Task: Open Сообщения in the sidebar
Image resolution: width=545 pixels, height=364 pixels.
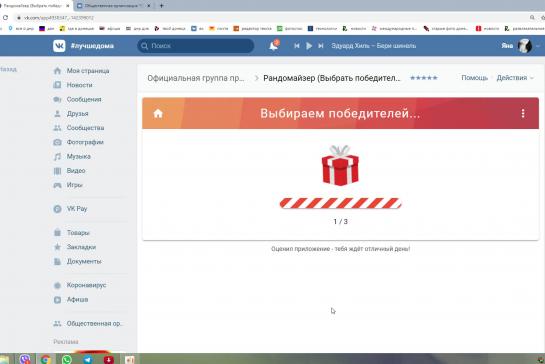Action: pos(84,99)
